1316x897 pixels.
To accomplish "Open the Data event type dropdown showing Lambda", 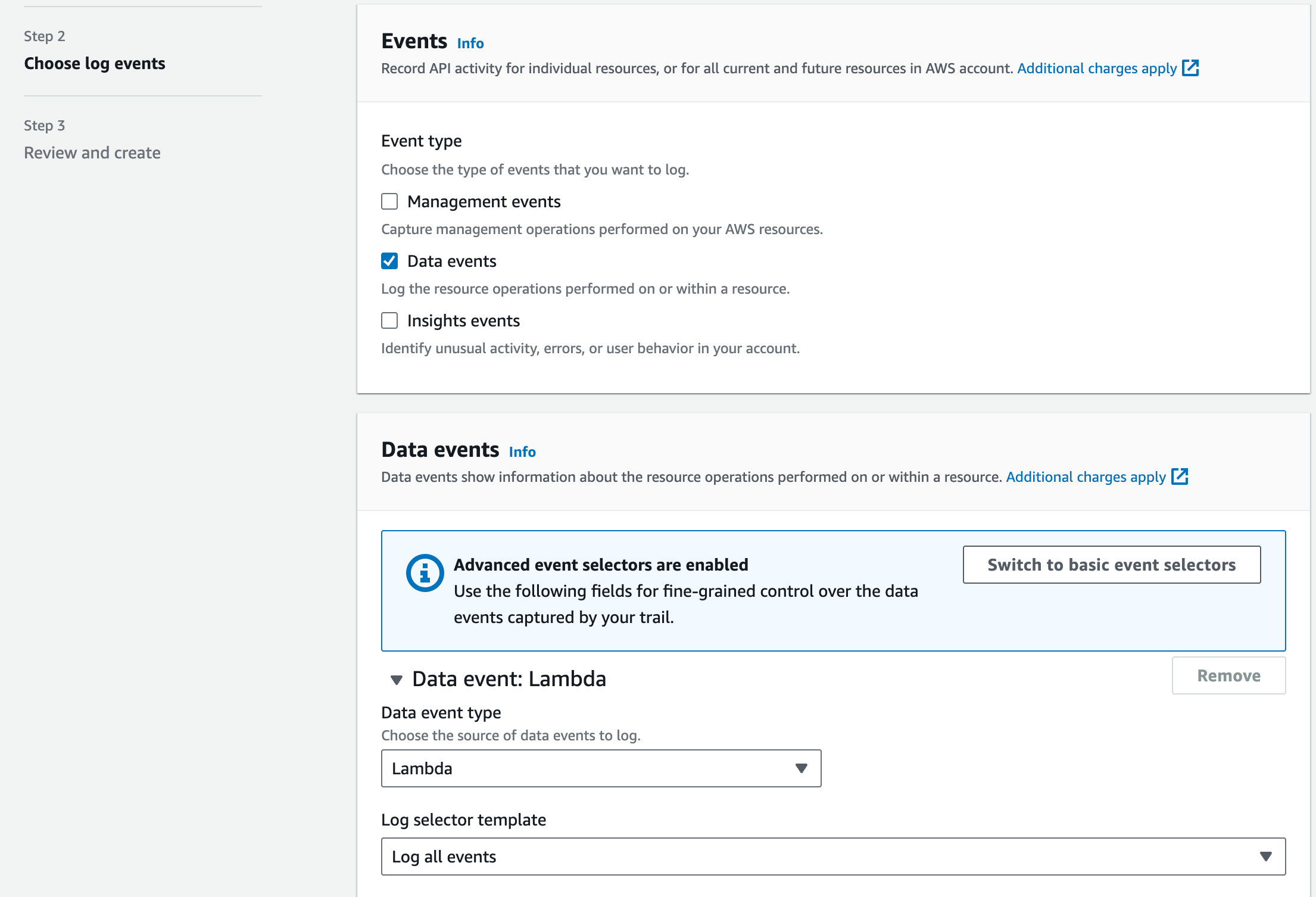I will (x=600, y=768).
